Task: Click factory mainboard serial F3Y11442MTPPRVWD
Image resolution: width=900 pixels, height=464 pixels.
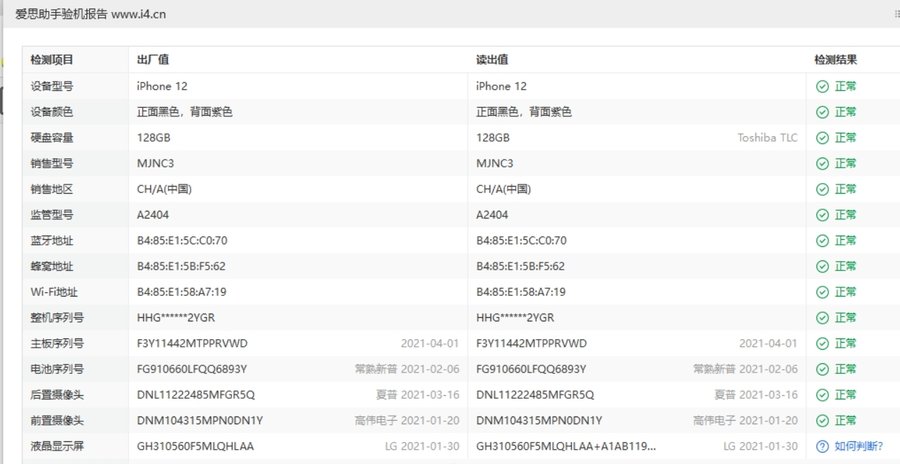Action: [192, 343]
